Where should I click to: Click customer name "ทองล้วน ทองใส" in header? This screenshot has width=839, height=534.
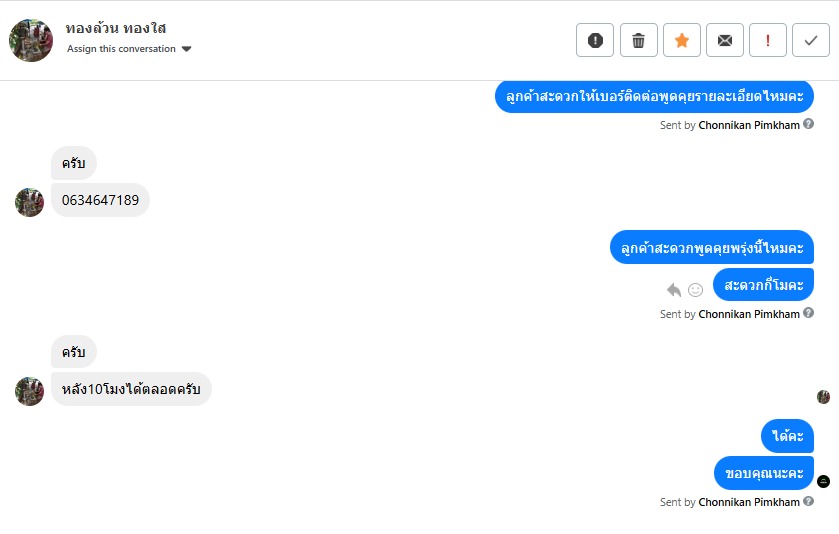point(115,28)
